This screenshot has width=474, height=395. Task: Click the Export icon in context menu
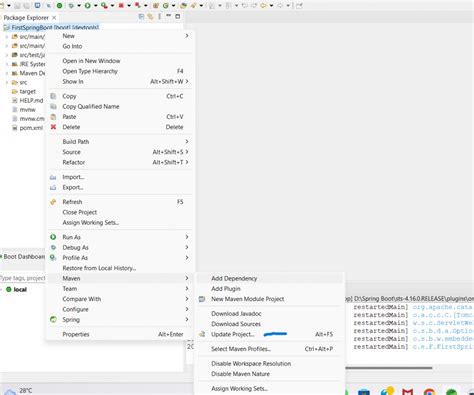[53, 187]
